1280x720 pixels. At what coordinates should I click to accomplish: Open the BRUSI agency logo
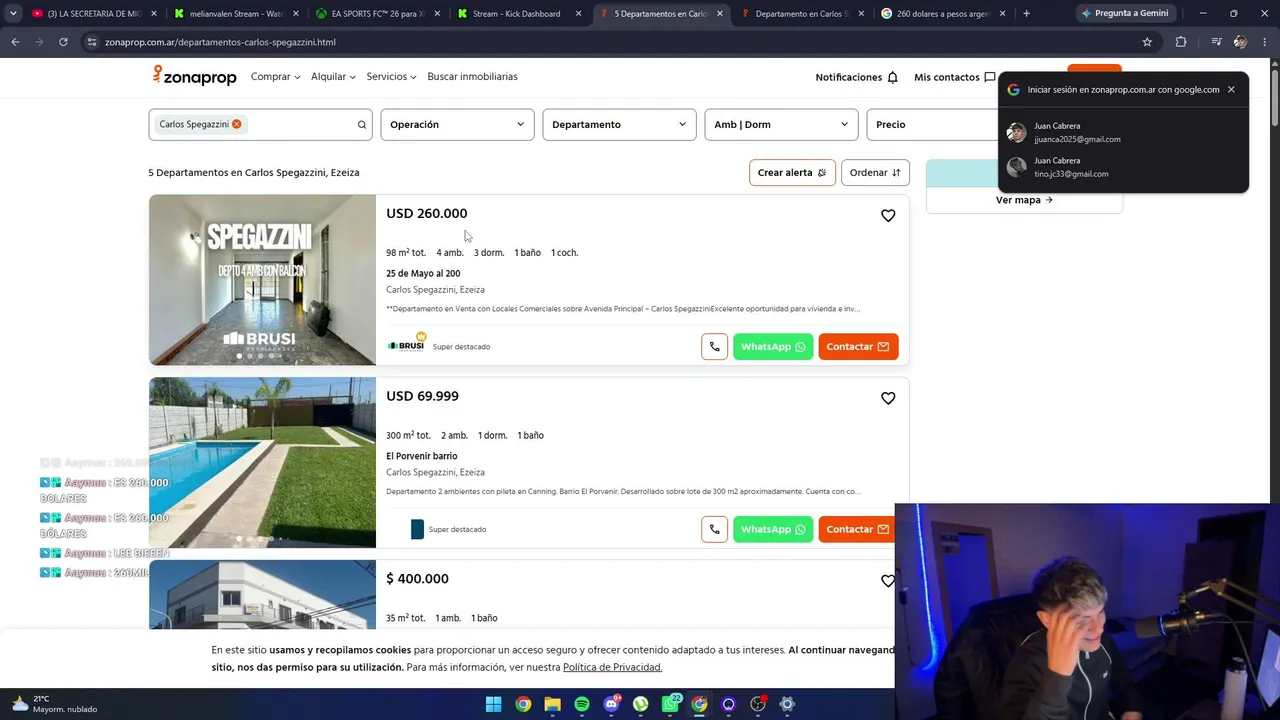406,345
